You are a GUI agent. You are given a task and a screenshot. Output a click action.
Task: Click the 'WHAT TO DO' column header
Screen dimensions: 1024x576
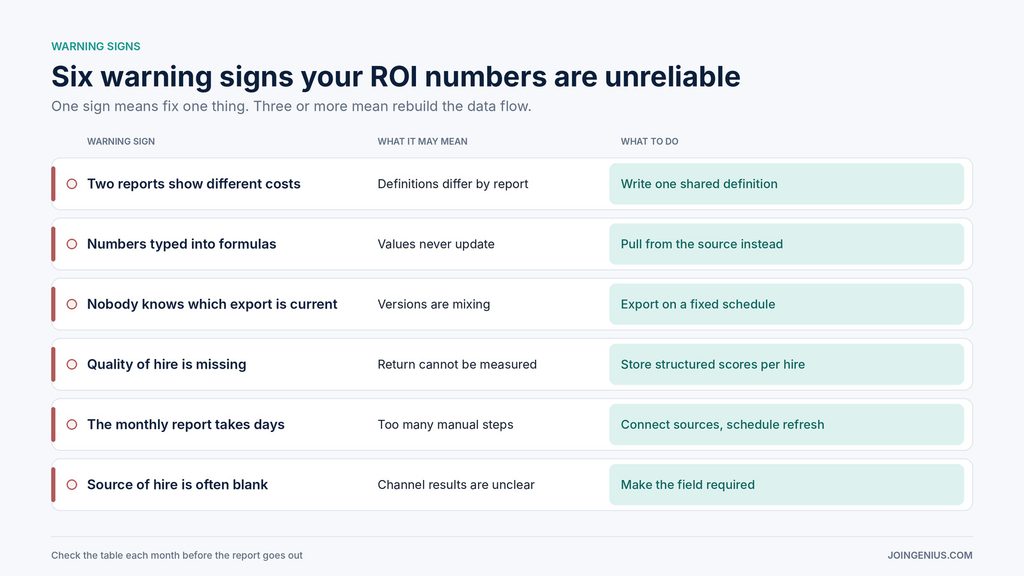(649, 141)
